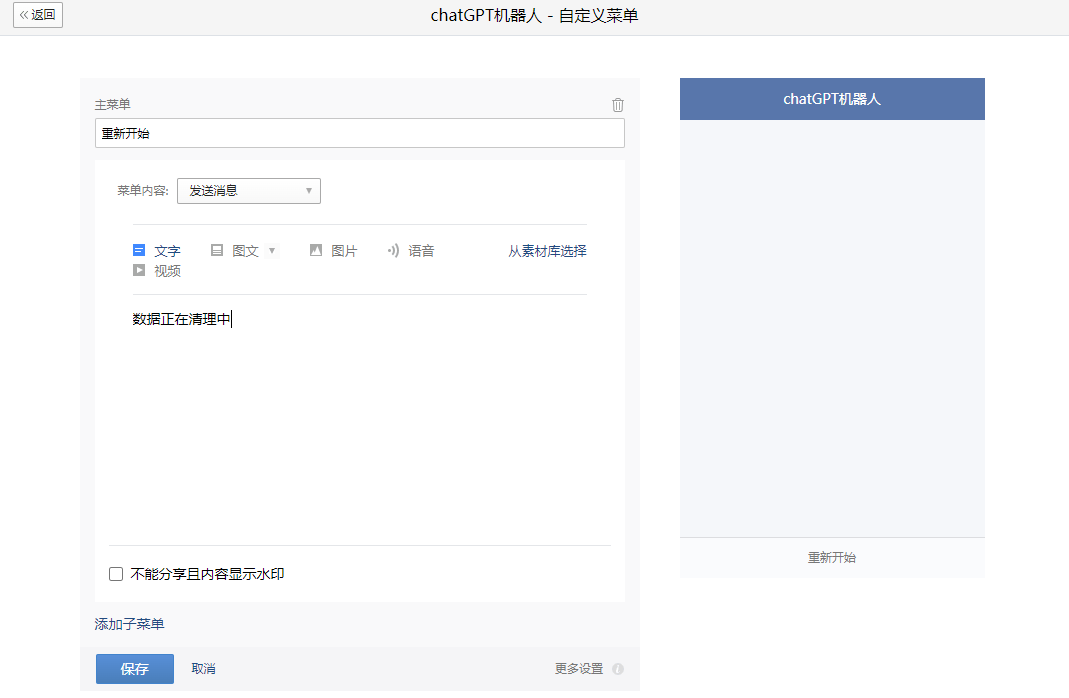Click into the message text area 数据正在清理中
The width and height of the screenshot is (1069, 698).
pyautogui.click(x=360, y=419)
